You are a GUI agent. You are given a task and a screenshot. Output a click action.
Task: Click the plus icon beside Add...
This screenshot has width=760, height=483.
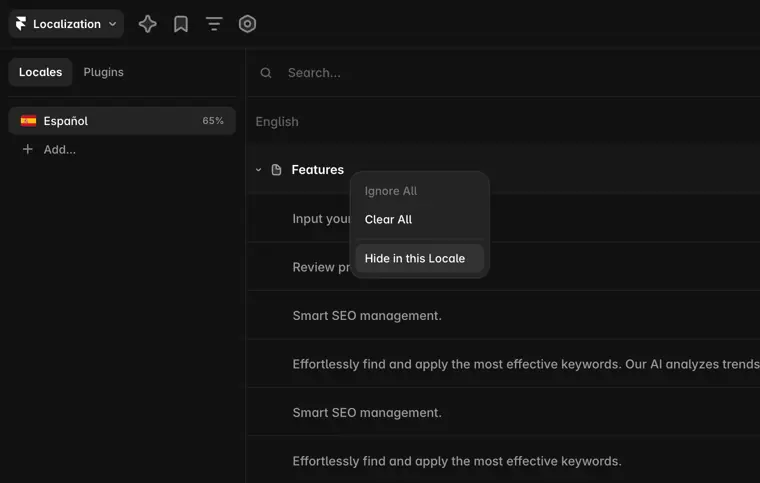click(28, 149)
